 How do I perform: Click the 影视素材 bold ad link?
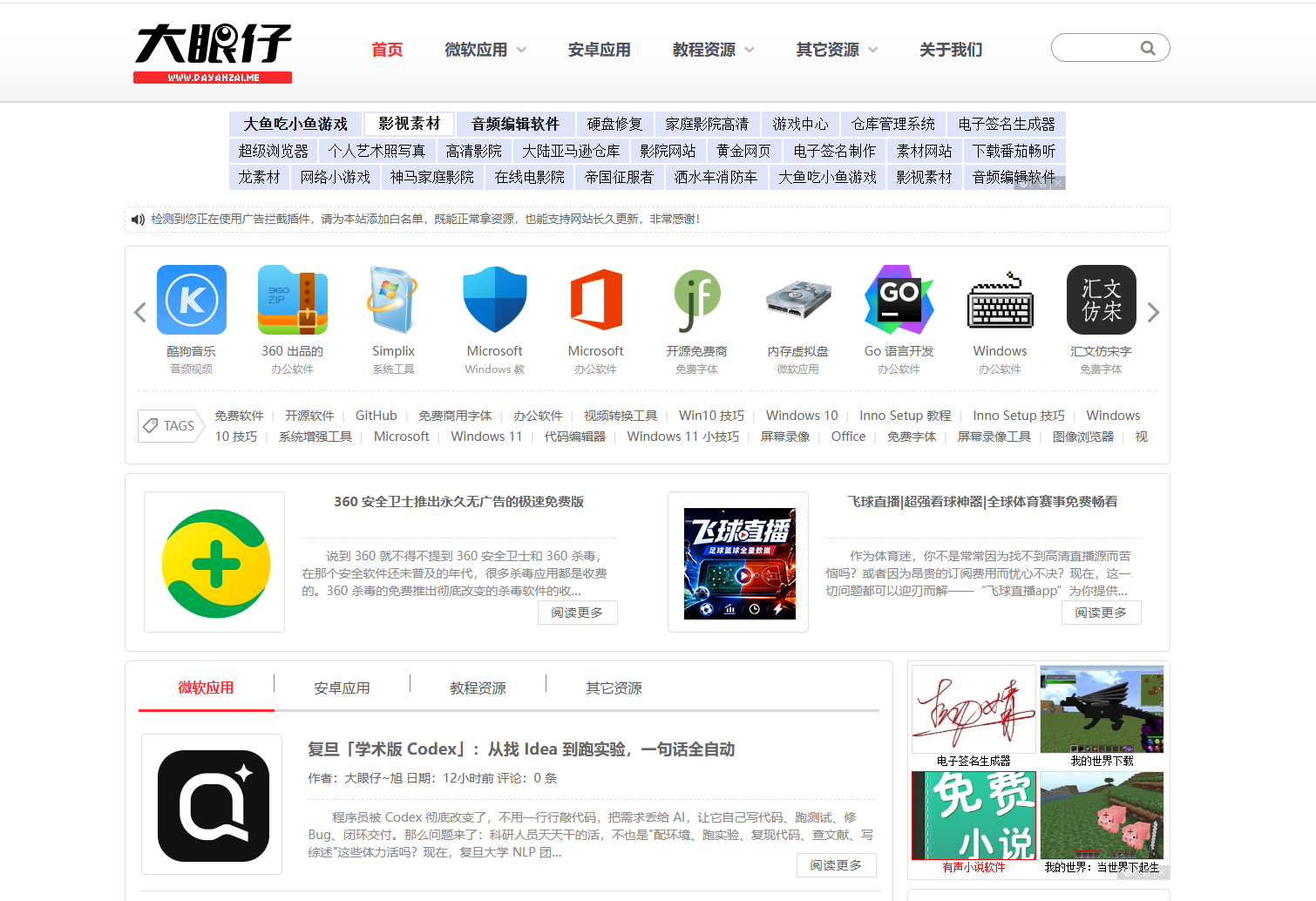tap(410, 124)
